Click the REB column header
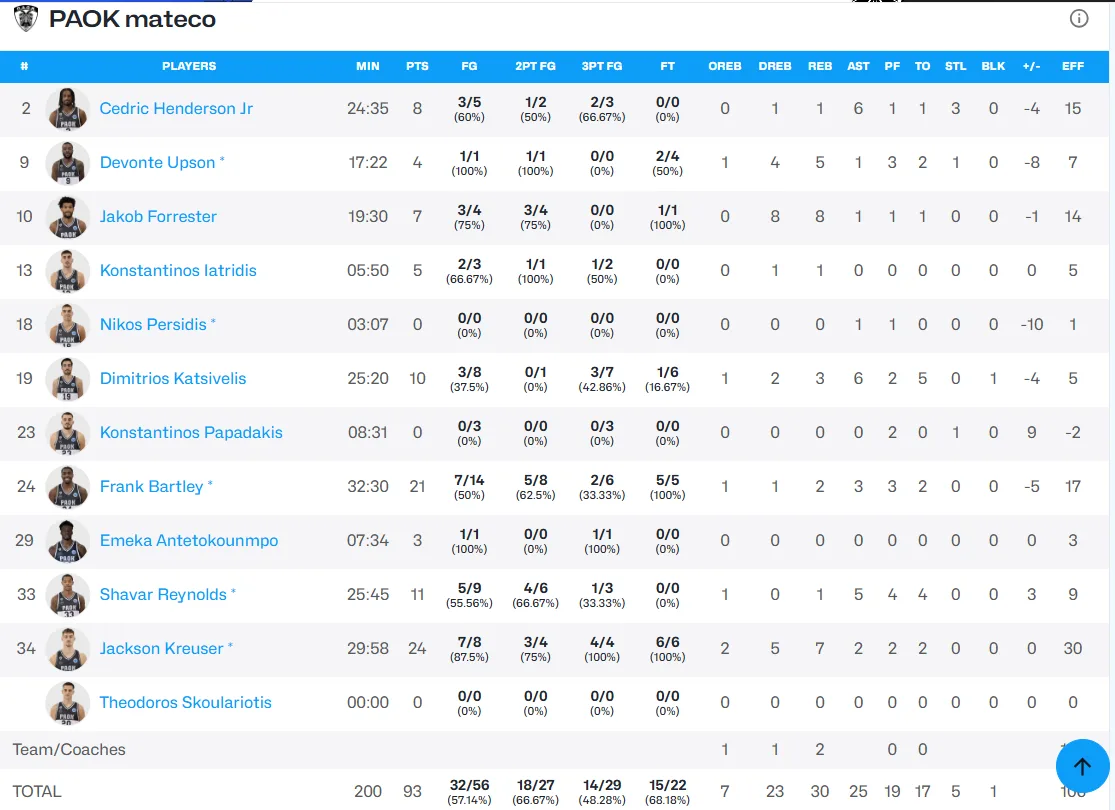1115x810 pixels. 820,66
